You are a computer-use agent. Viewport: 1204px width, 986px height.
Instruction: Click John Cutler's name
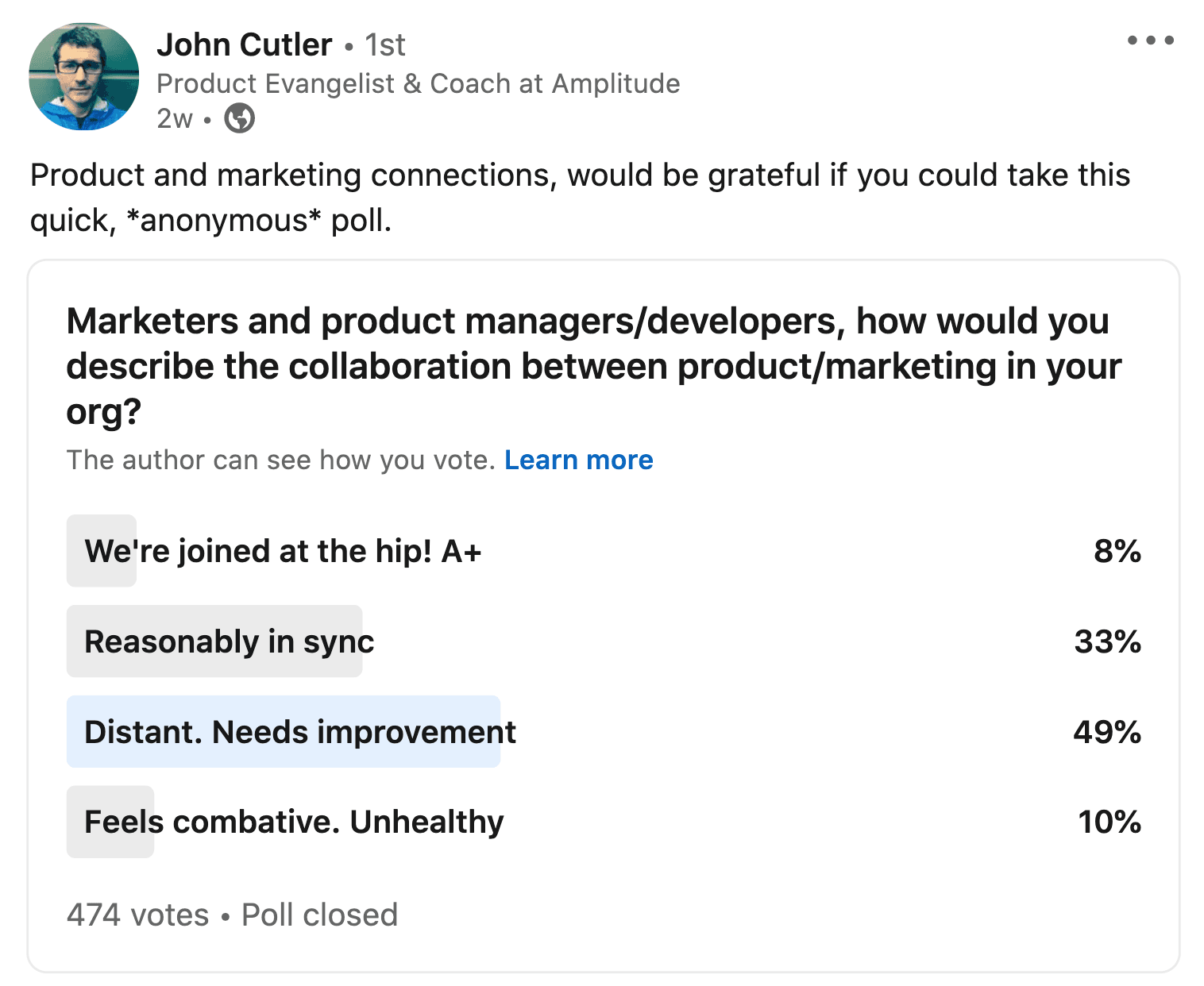coord(244,45)
